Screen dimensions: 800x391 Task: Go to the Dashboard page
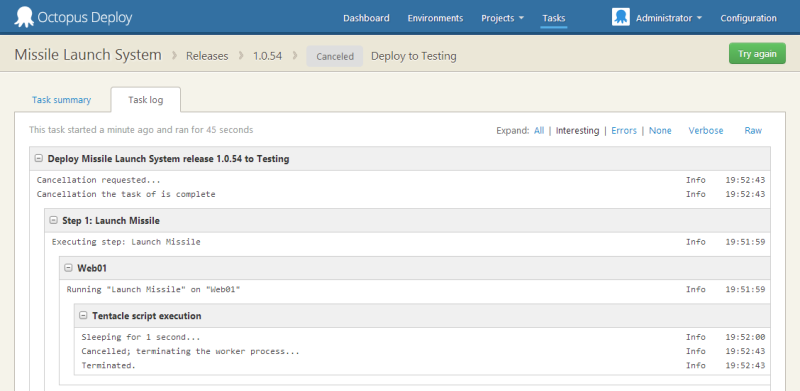coord(366,18)
